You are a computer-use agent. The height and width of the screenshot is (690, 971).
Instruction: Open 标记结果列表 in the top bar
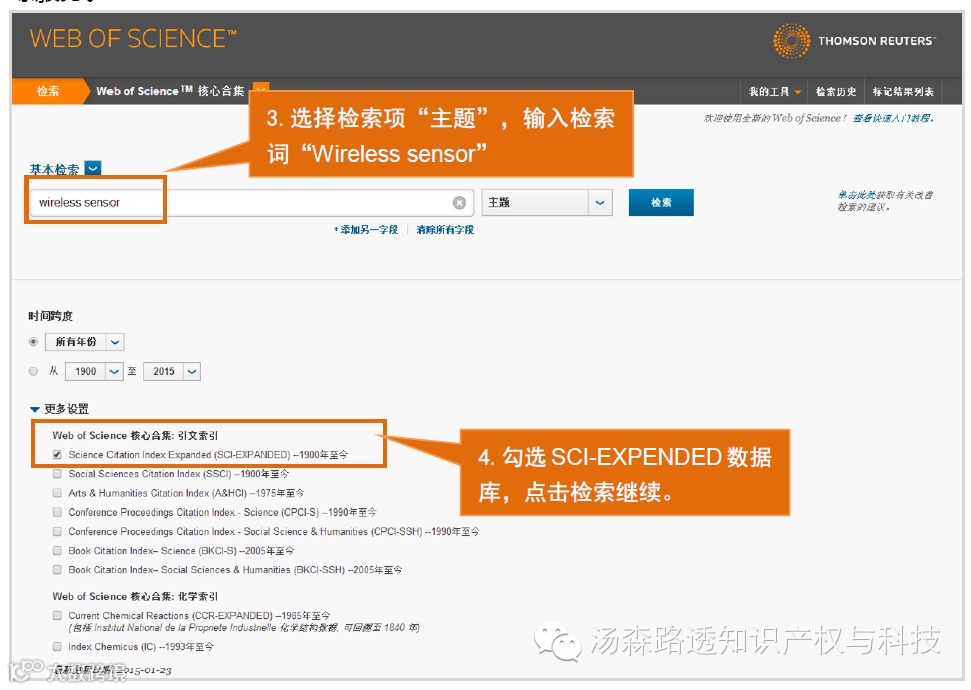[903, 92]
